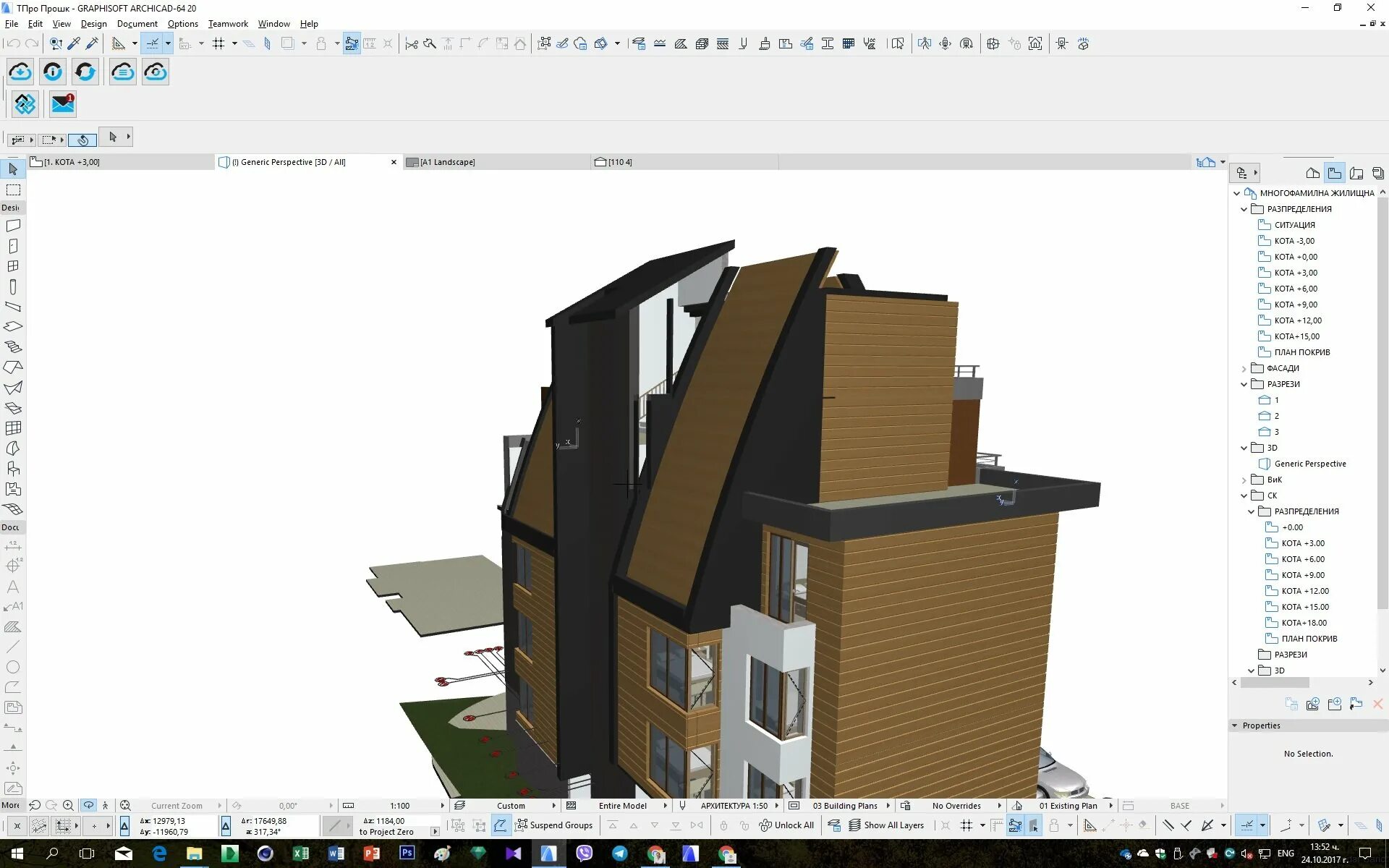Expand the ФАСАДИ folder in navigator
1389x868 pixels.
click(x=1244, y=368)
